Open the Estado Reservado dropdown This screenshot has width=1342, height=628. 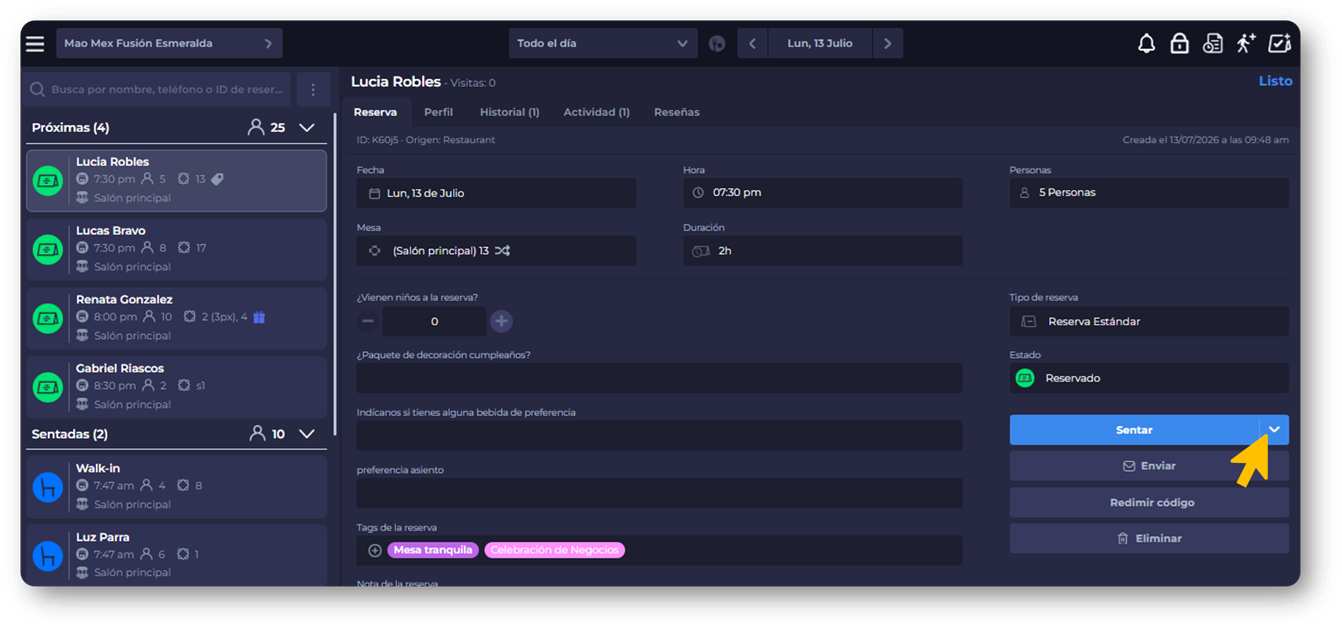1149,378
